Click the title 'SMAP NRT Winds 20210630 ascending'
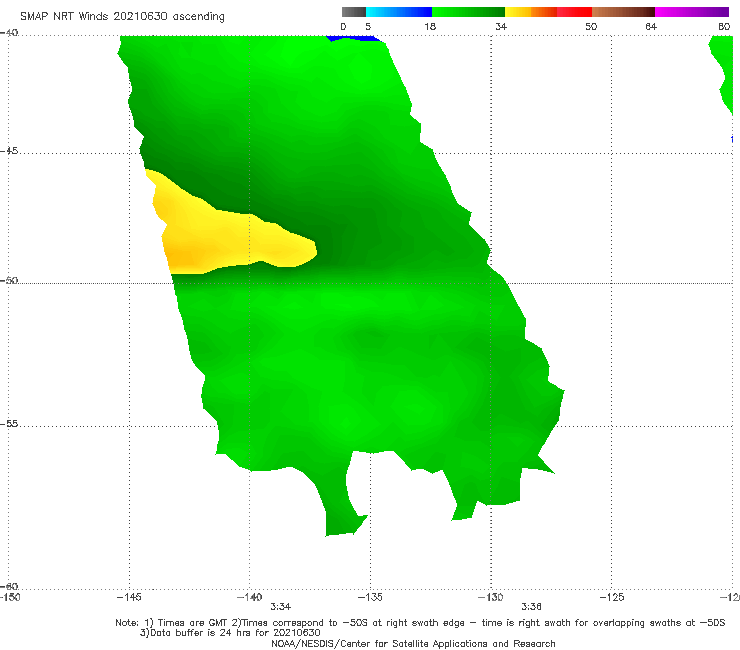 [122, 16]
